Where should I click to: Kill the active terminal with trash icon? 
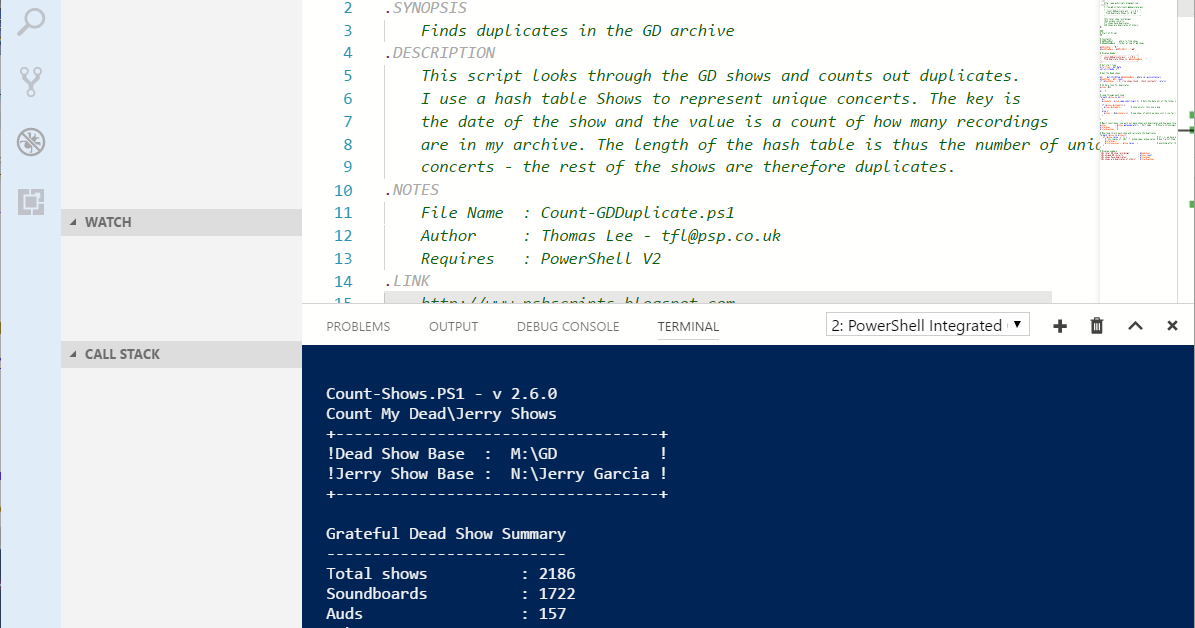[x=1096, y=325]
